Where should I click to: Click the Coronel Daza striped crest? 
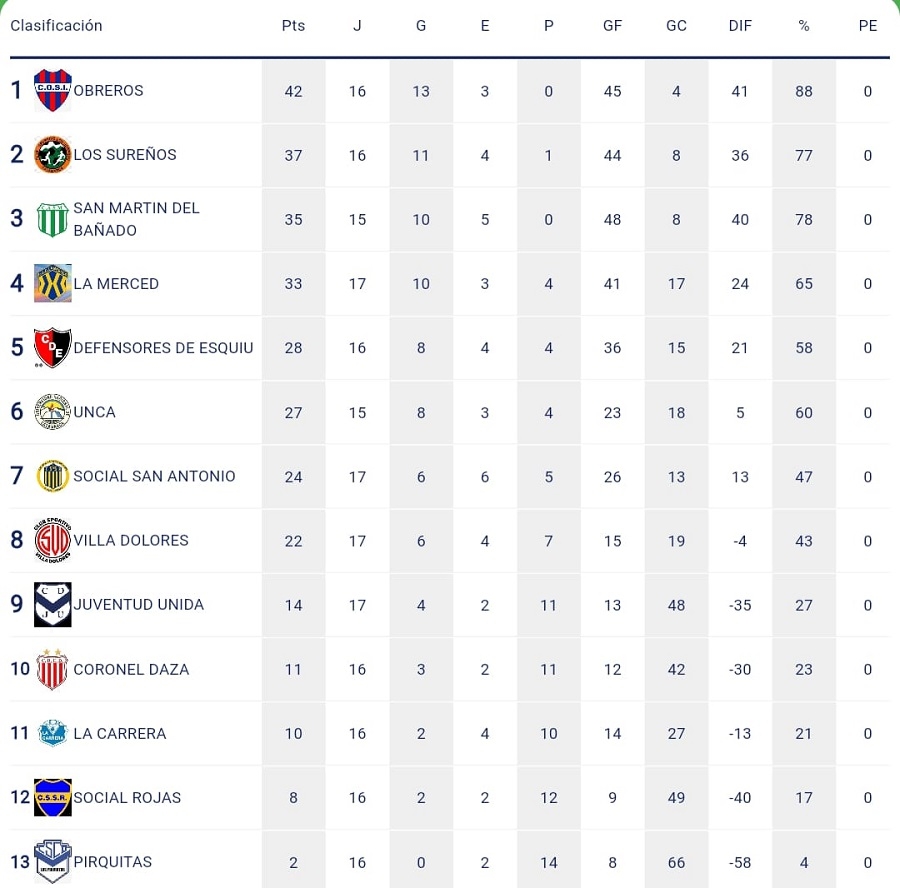click(x=52, y=669)
